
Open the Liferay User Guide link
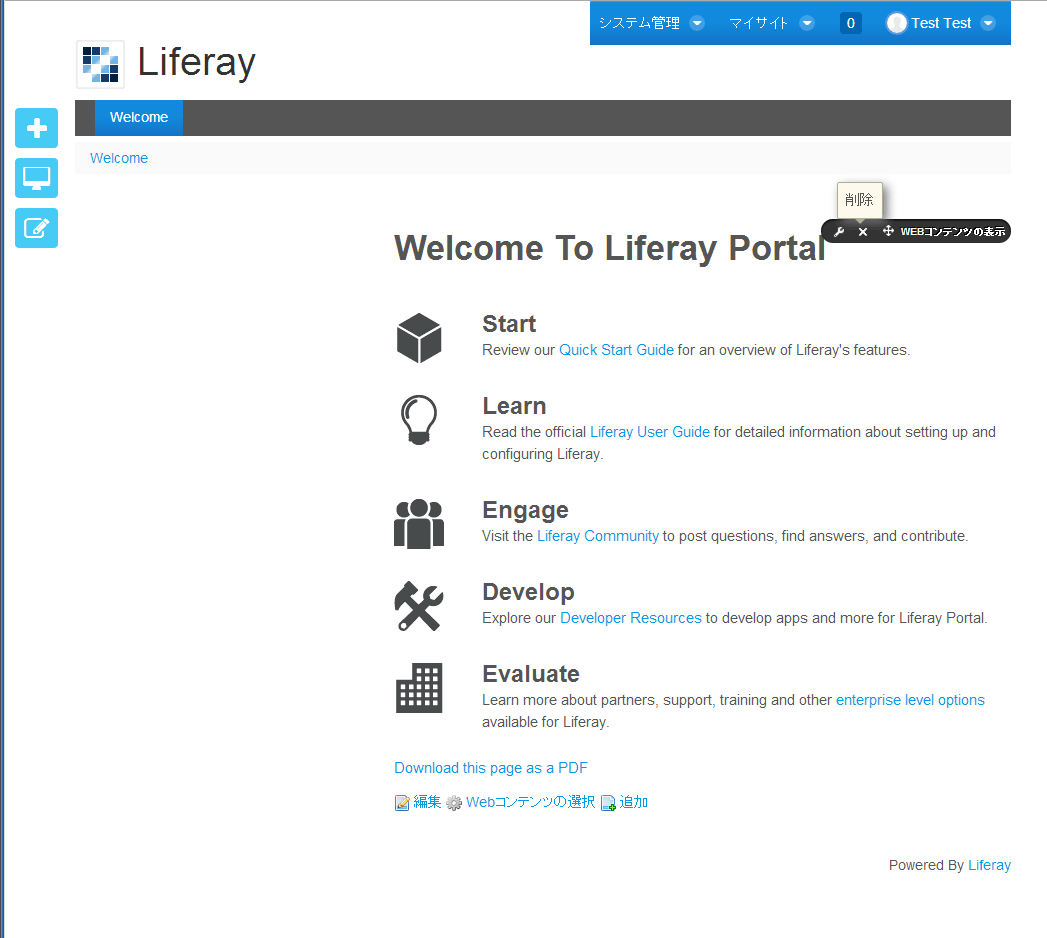point(650,432)
